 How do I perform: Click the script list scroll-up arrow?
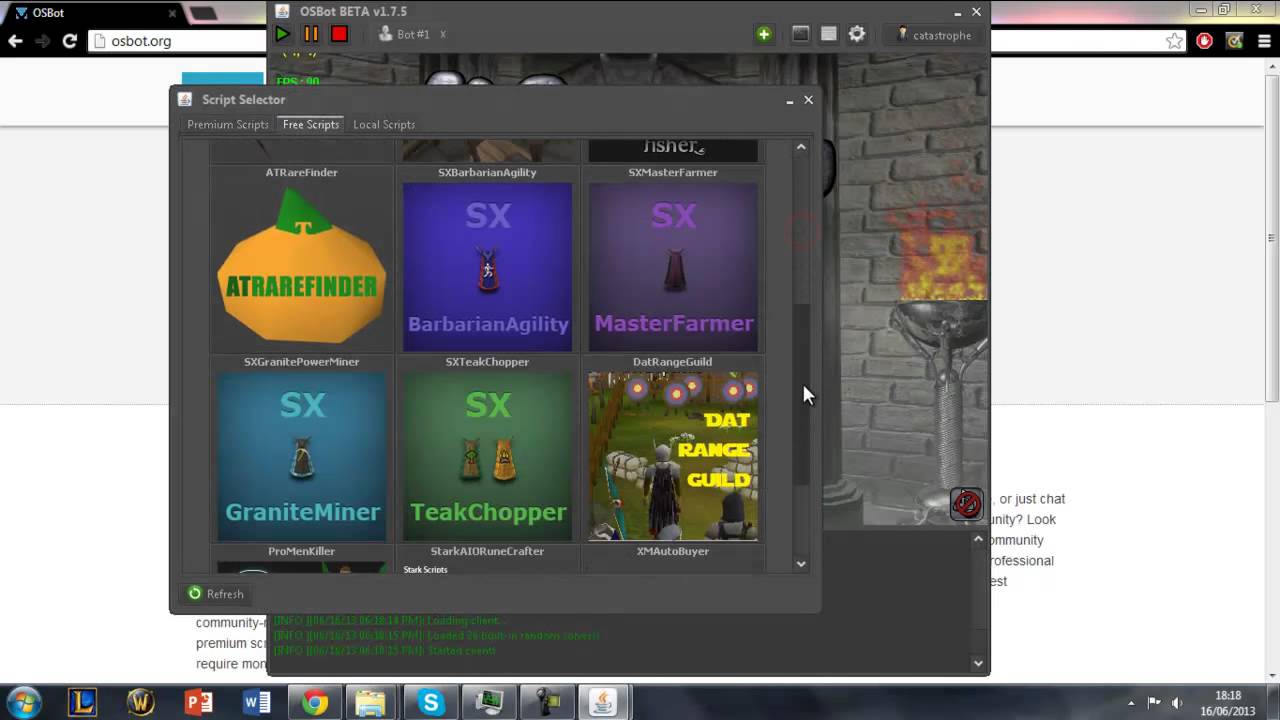(801, 147)
